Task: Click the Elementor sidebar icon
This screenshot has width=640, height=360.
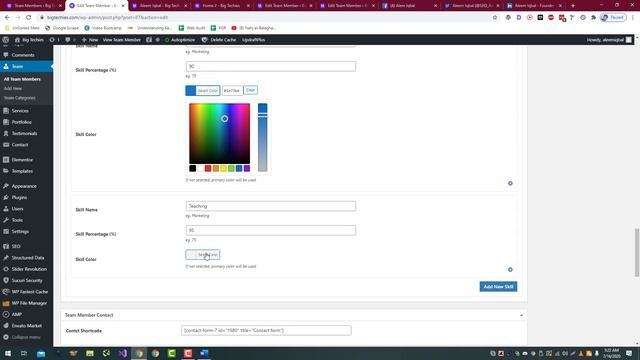Action: [6, 160]
